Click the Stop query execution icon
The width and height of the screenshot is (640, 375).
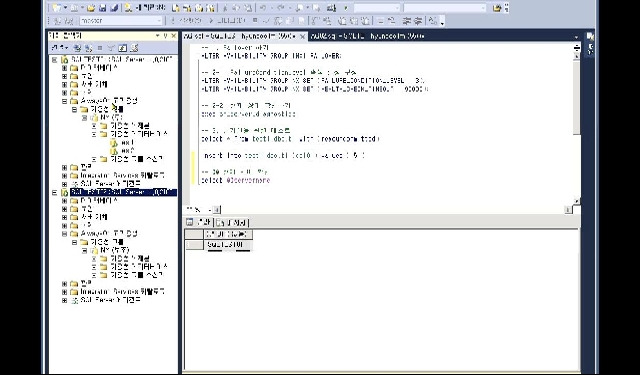pyautogui.click(x=255, y=20)
